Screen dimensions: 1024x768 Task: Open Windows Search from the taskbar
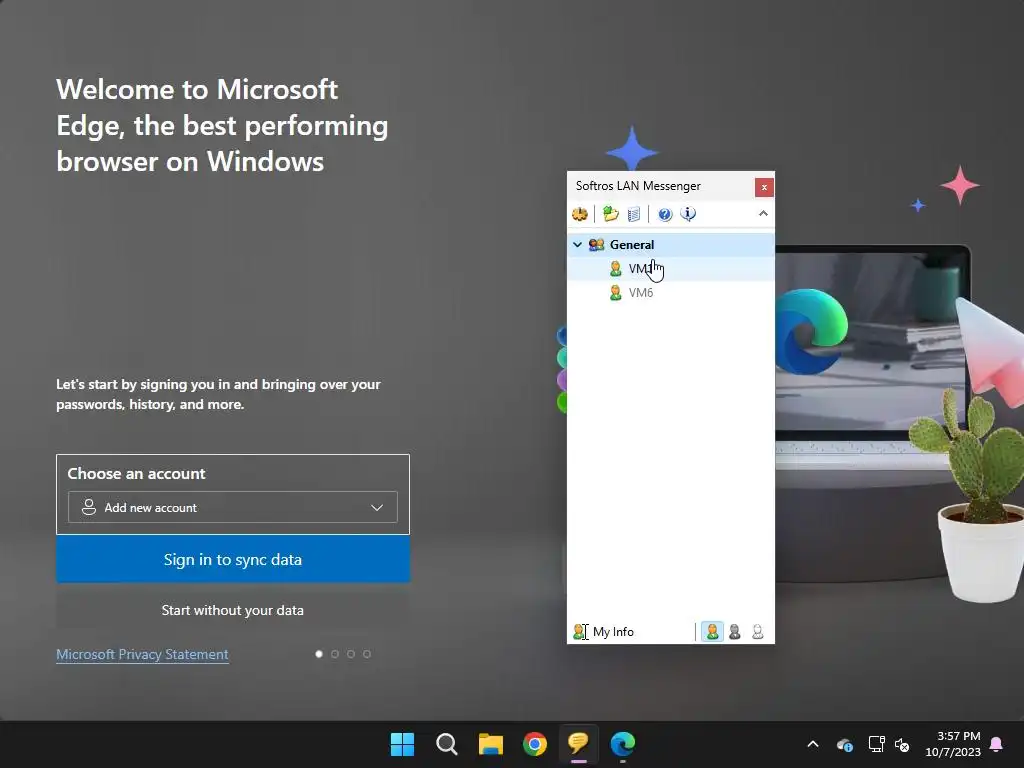(x=447, y=744)
